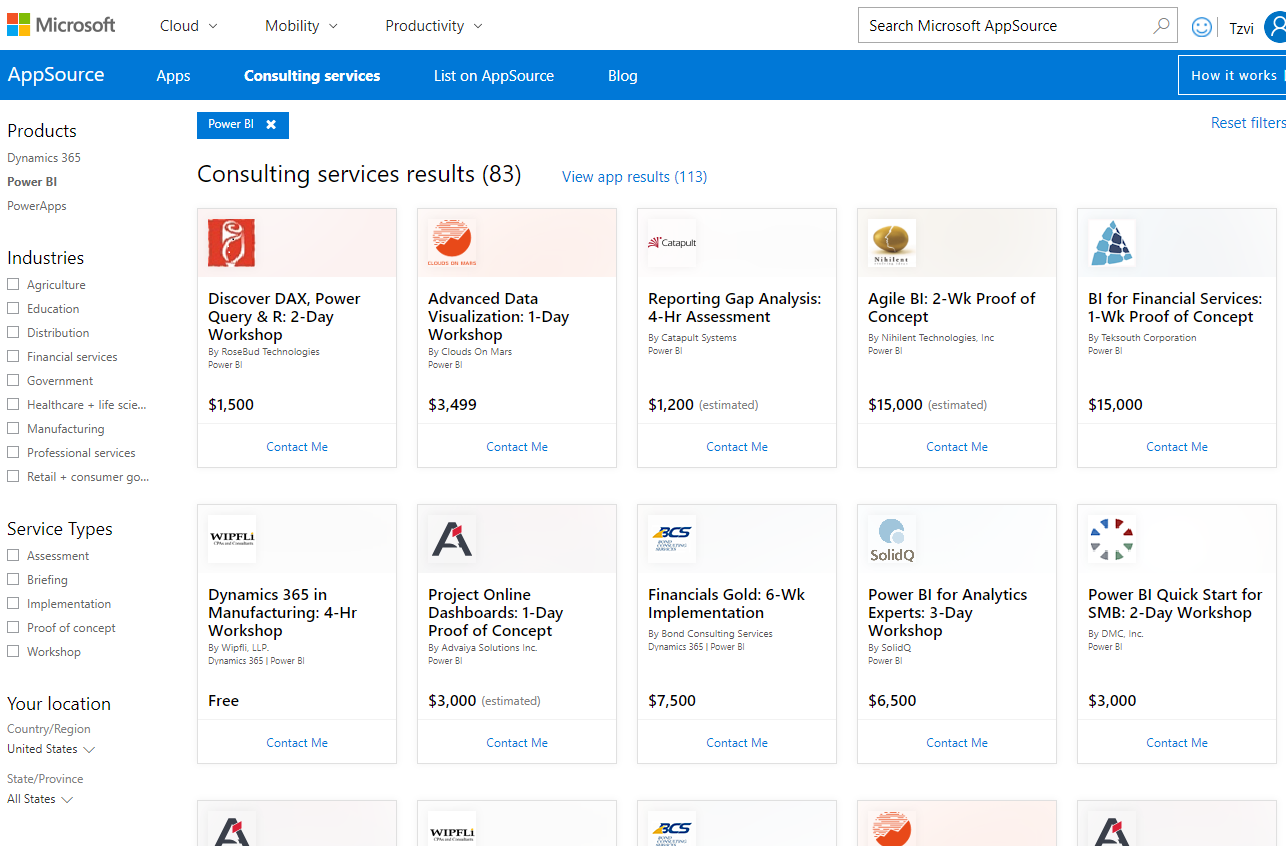The width and height of the screenshot is (1286, 846).
Task: Click Contact Me on Agile BI card
Action: pos(957,447)
